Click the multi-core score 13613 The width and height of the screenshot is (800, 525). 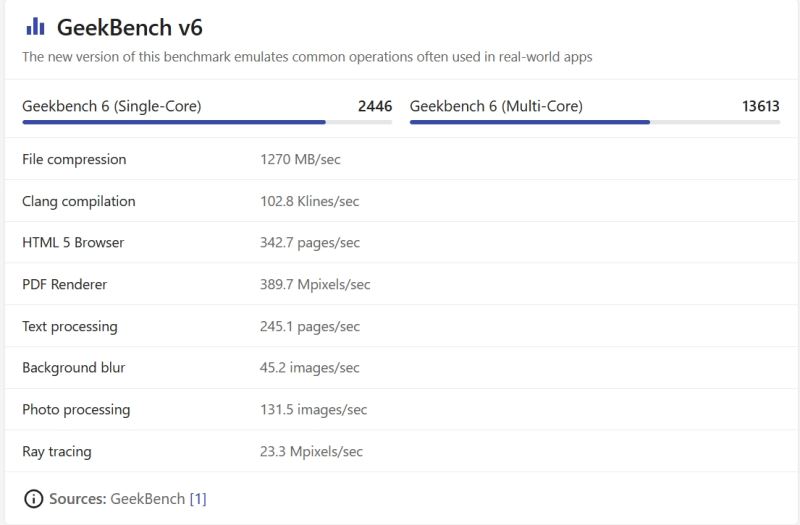coord(760,106)
